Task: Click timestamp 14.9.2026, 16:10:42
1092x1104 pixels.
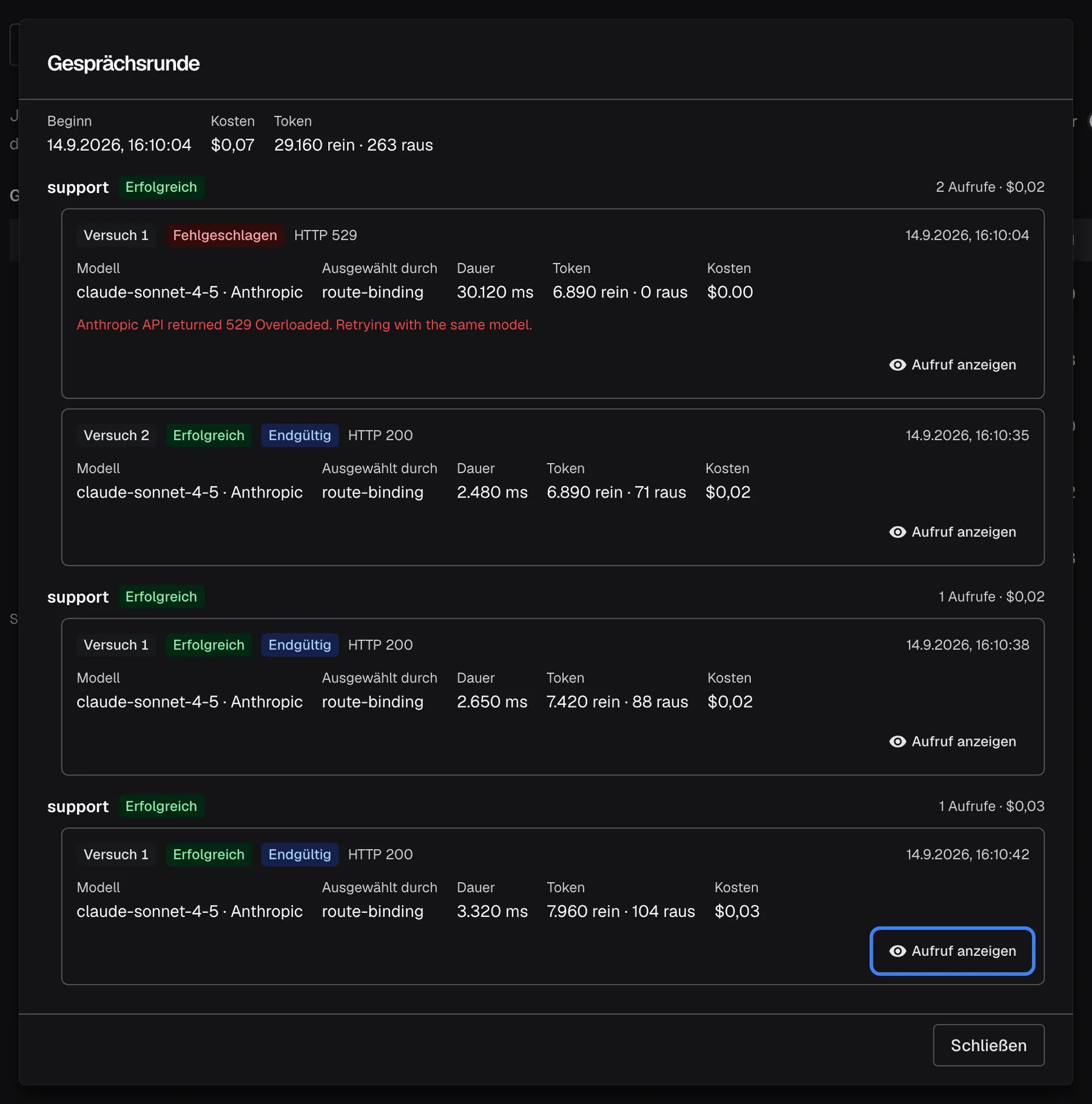Action: [x=967, y=854]
